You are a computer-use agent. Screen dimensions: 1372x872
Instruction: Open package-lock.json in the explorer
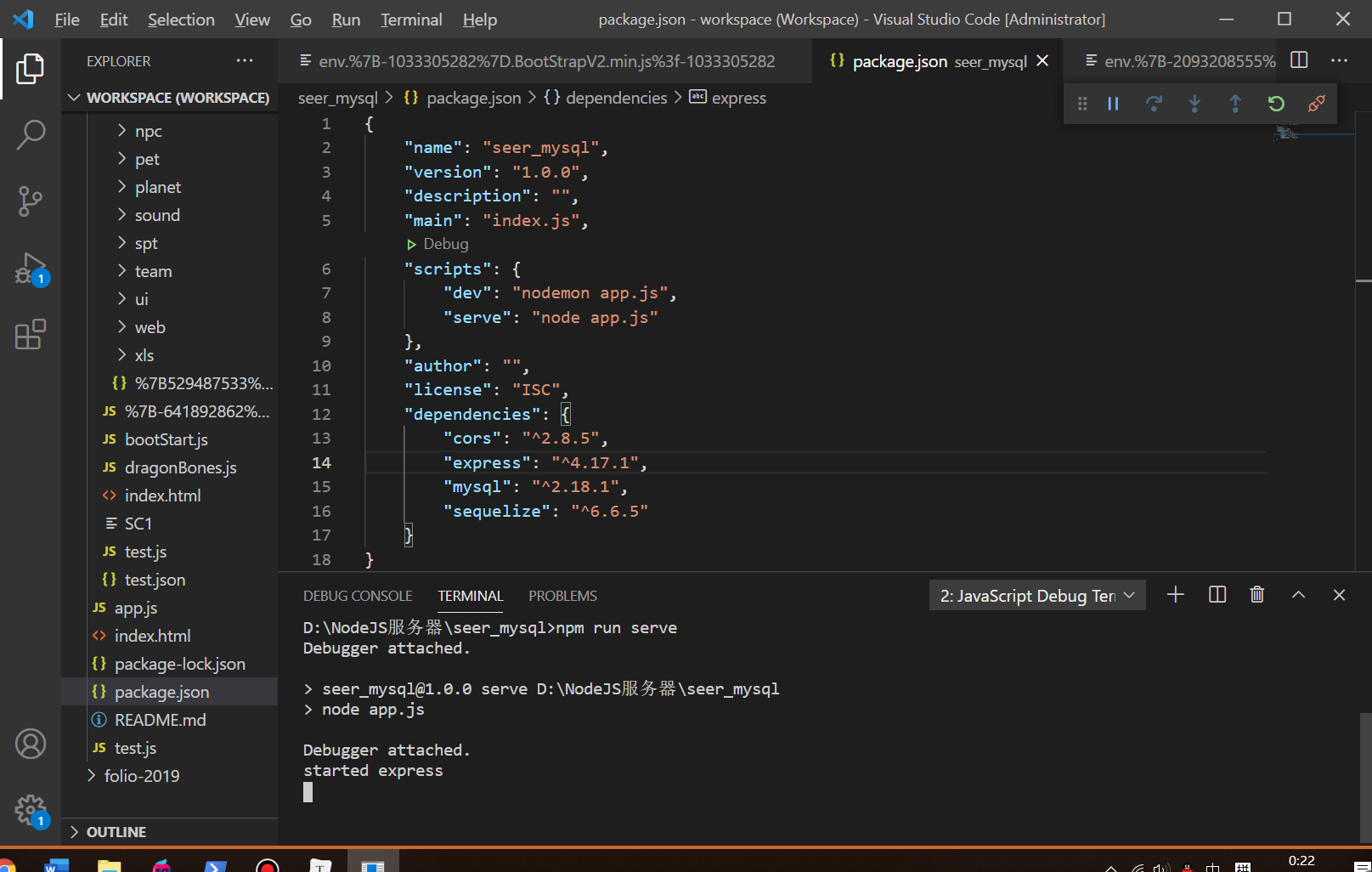(x=179, y=664)
